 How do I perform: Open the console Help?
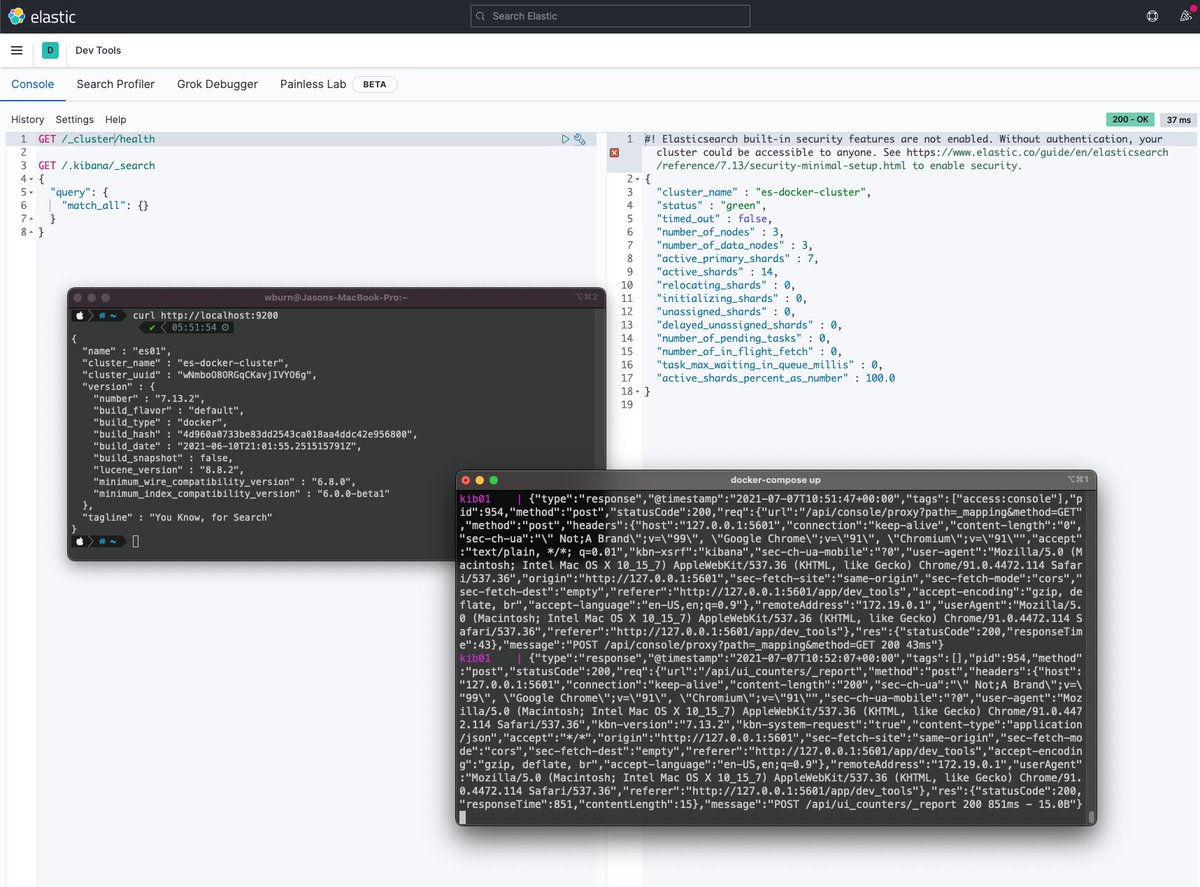pos(116,120)
